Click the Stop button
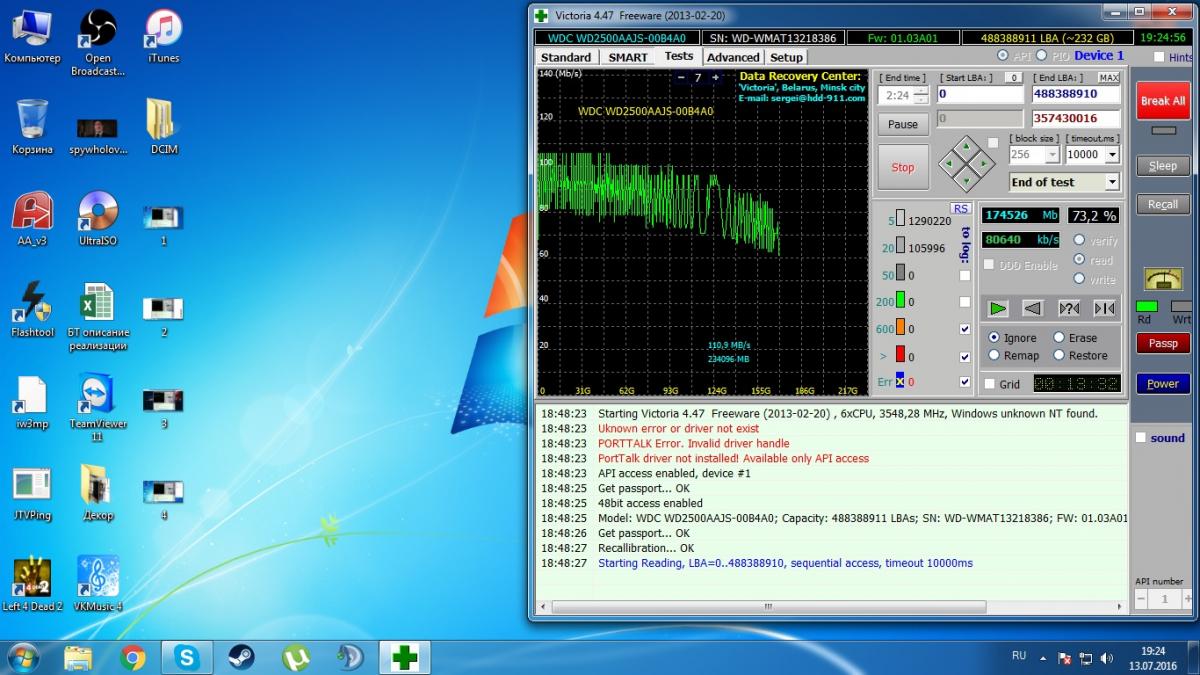This screenshot has width=1200, height=675. [903, 167]
